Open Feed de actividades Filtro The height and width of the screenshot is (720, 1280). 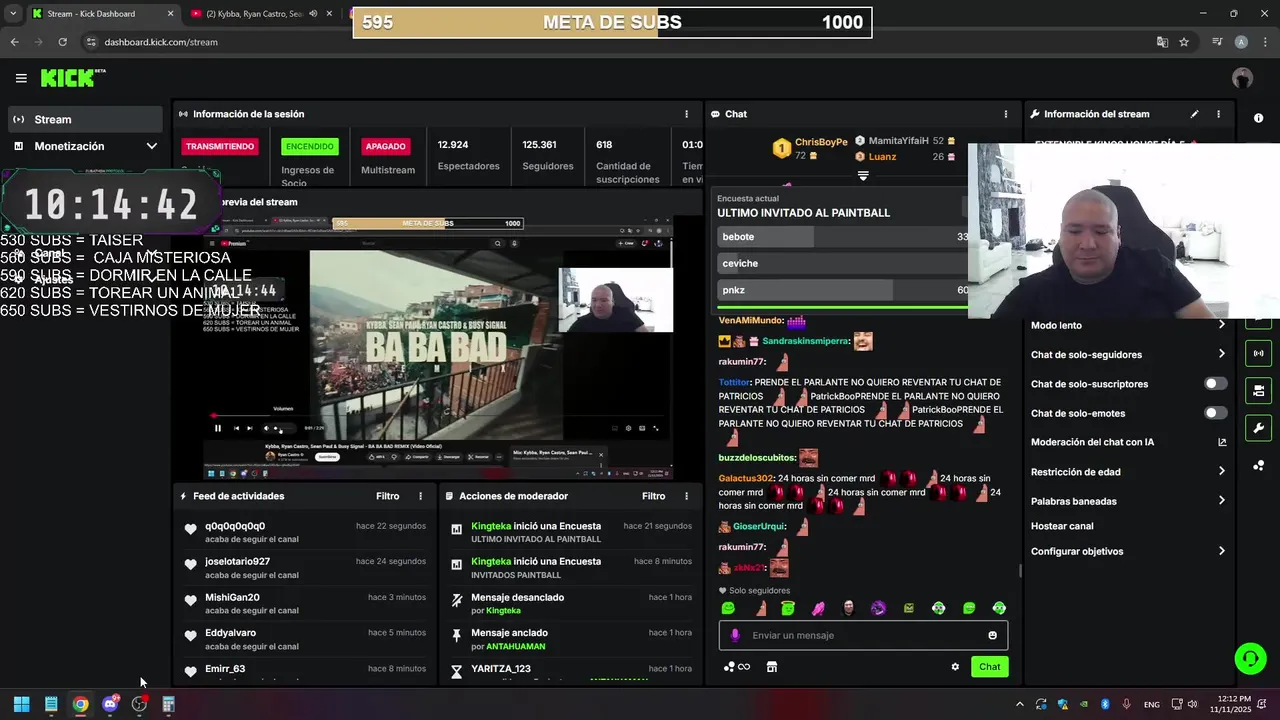(387, 496)
